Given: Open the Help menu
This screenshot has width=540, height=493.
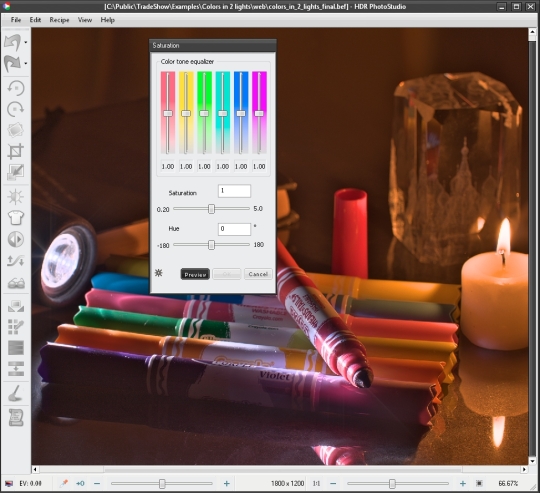Looking at the screenshot, I should click(x=107, y=20).
